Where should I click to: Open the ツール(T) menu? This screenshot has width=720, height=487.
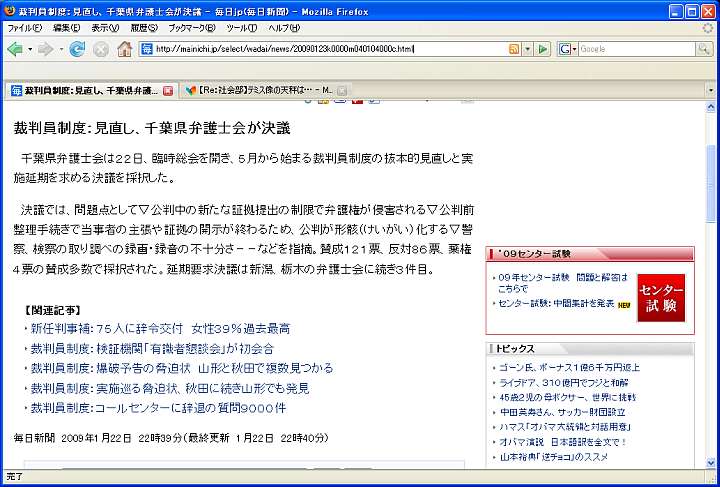coord(241,28)
